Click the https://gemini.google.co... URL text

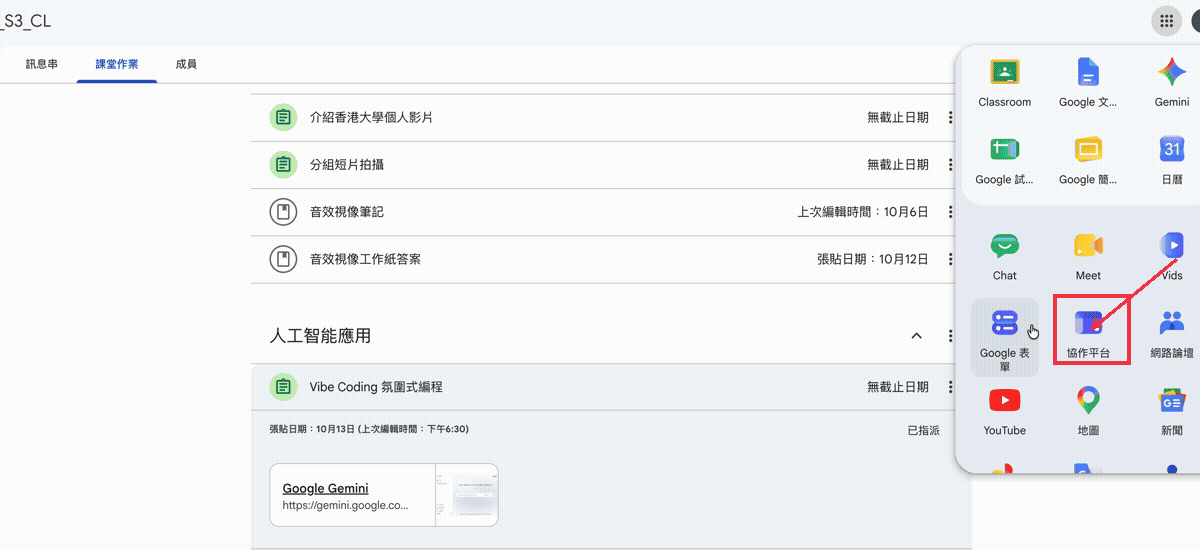pos(346,506)
